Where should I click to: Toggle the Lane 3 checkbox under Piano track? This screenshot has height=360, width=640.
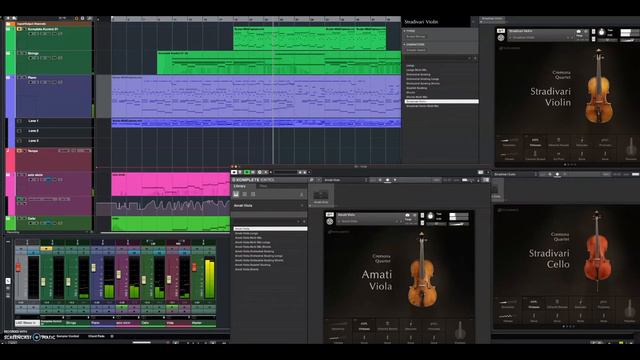pos(19,140)
